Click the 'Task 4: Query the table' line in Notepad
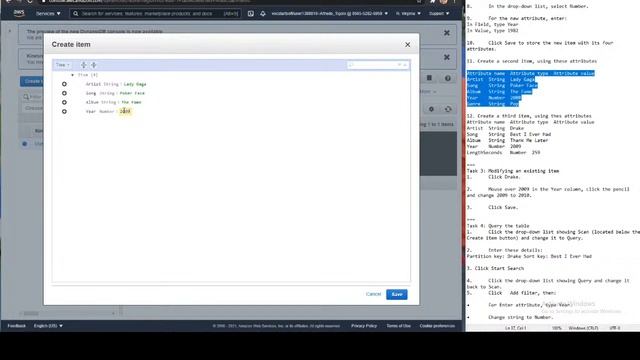The height and width of the screenshot is (360, 640). 498,226
